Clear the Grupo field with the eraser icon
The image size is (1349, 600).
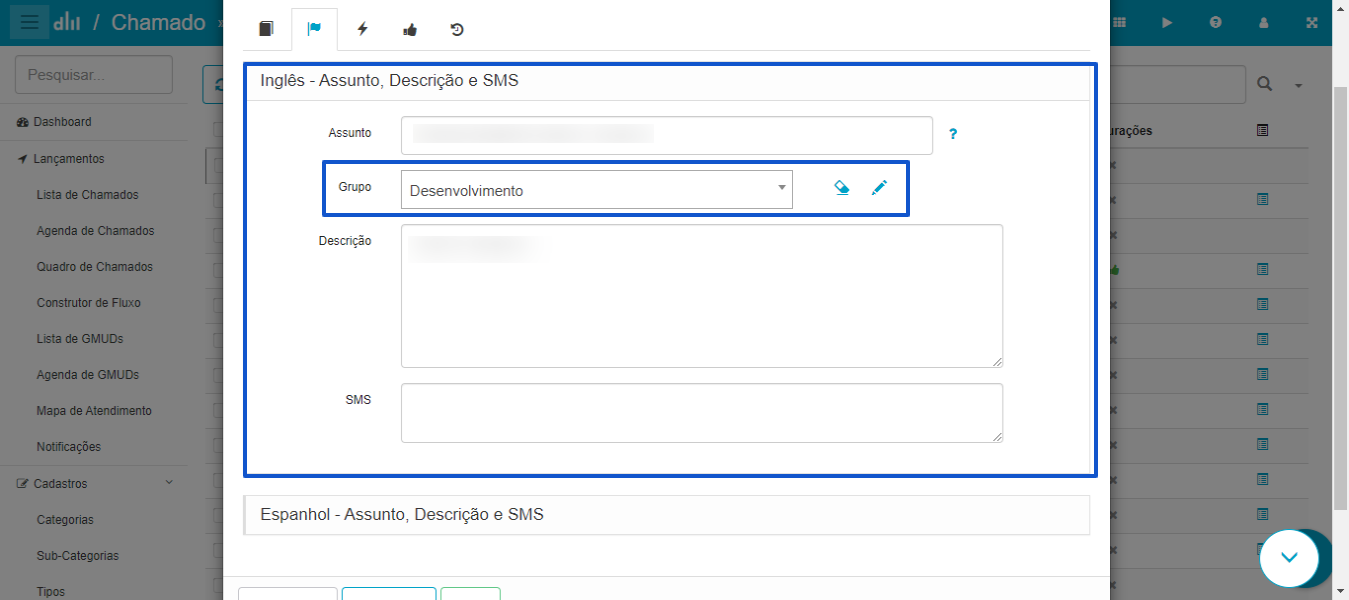842,188
